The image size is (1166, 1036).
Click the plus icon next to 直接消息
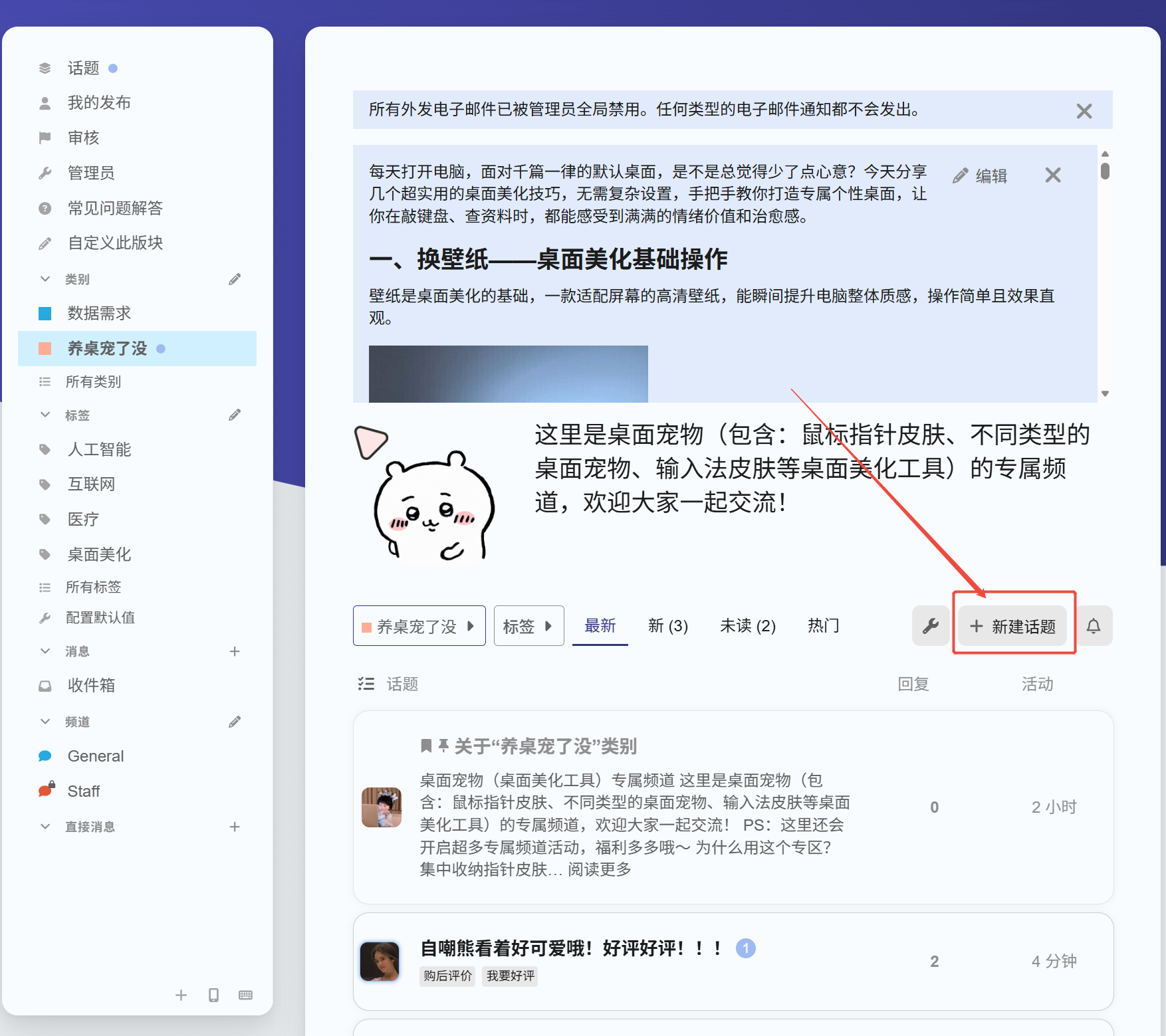(x=235, y=827)
